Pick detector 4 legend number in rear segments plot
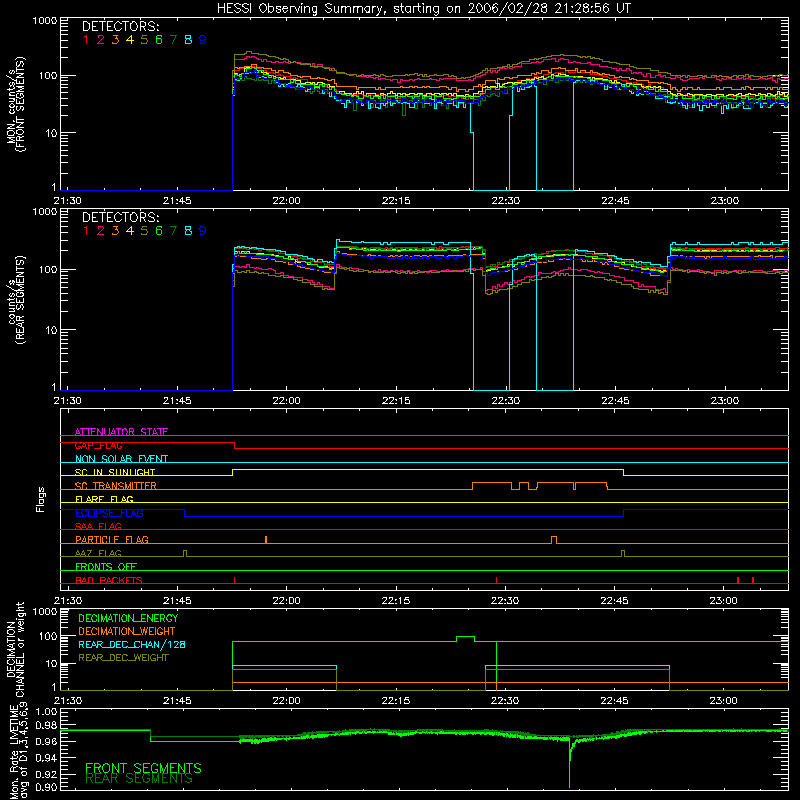Viewport: 800px width, 800px height. pyautogui.click(x=130, y=231)
